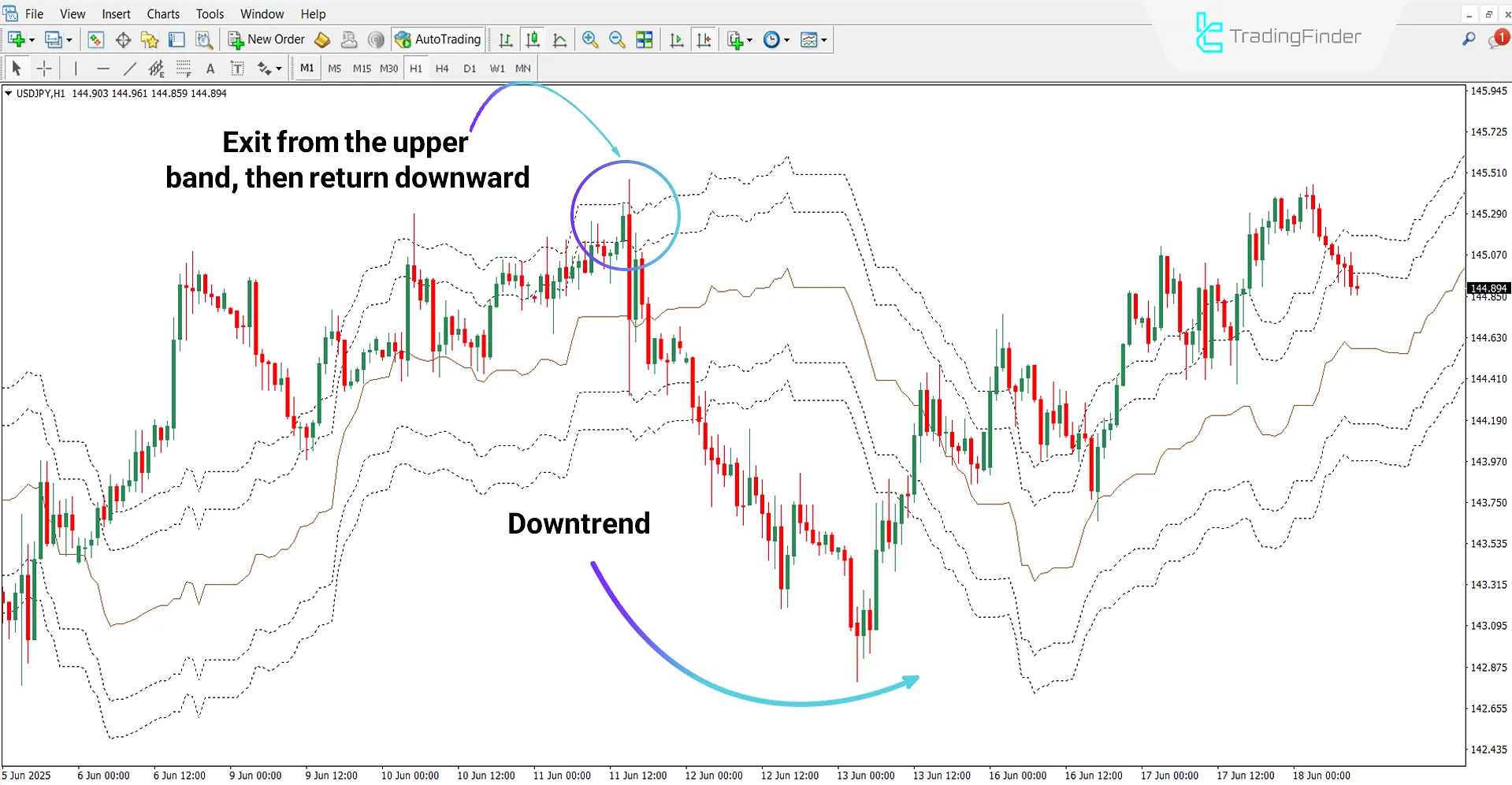The width and height of the screenshot is (1512, 785).
Task: Switch chart to candlestick view
Action: click(x=533, y=39)
